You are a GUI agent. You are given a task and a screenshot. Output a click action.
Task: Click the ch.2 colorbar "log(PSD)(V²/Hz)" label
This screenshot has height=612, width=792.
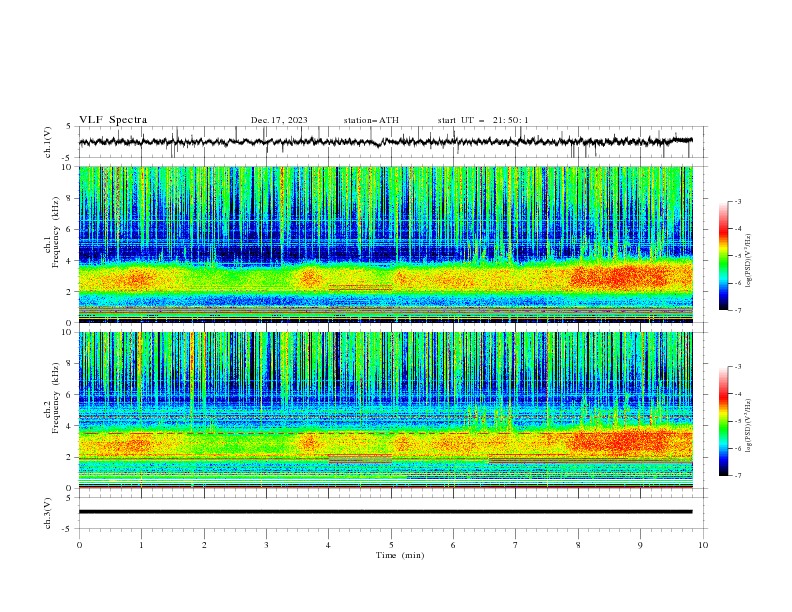749,426
